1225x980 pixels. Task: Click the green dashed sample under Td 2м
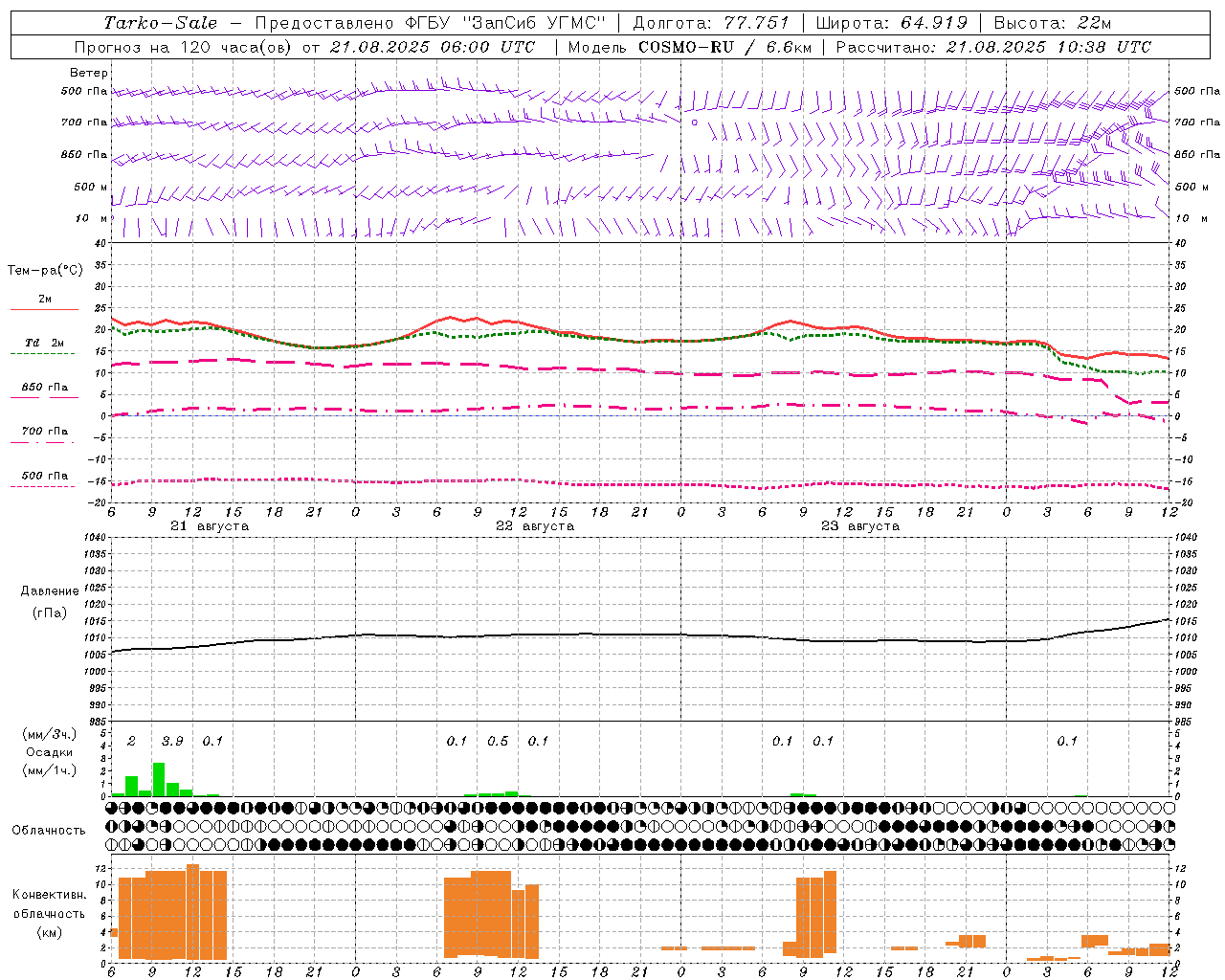(43, 354)
